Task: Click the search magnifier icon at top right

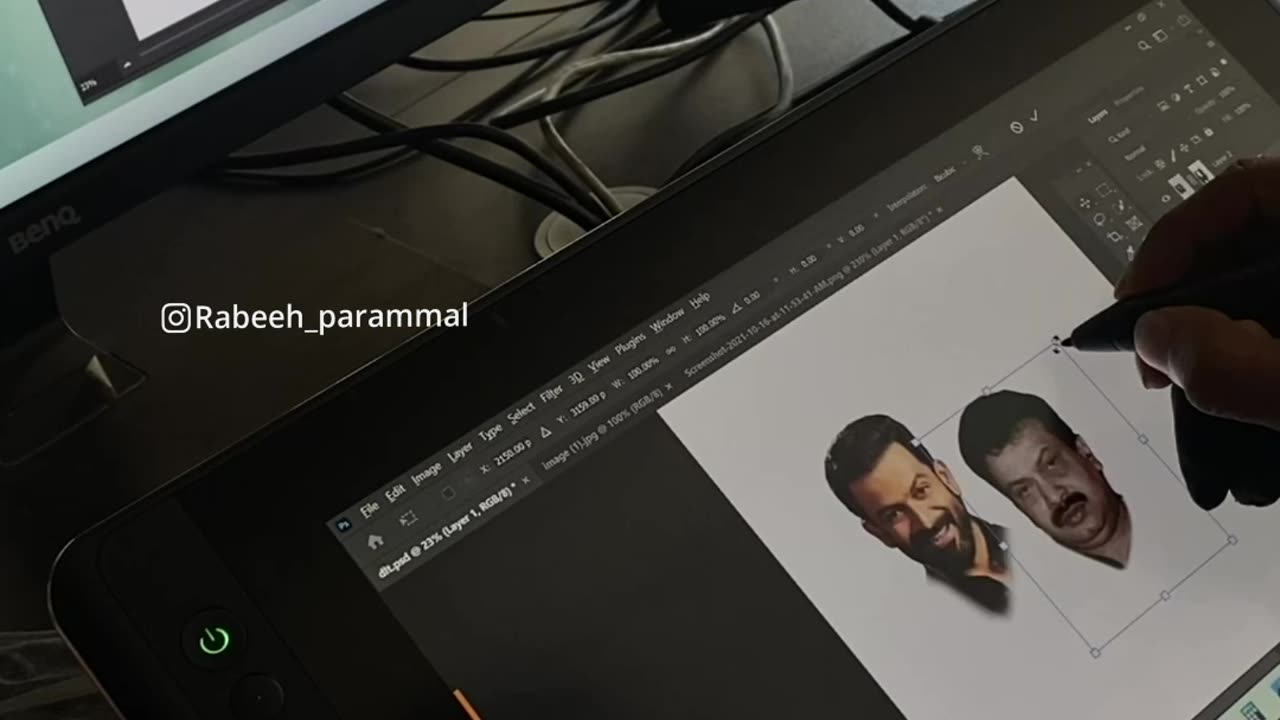Action: pyautogui.click(x=1143, y=45)
